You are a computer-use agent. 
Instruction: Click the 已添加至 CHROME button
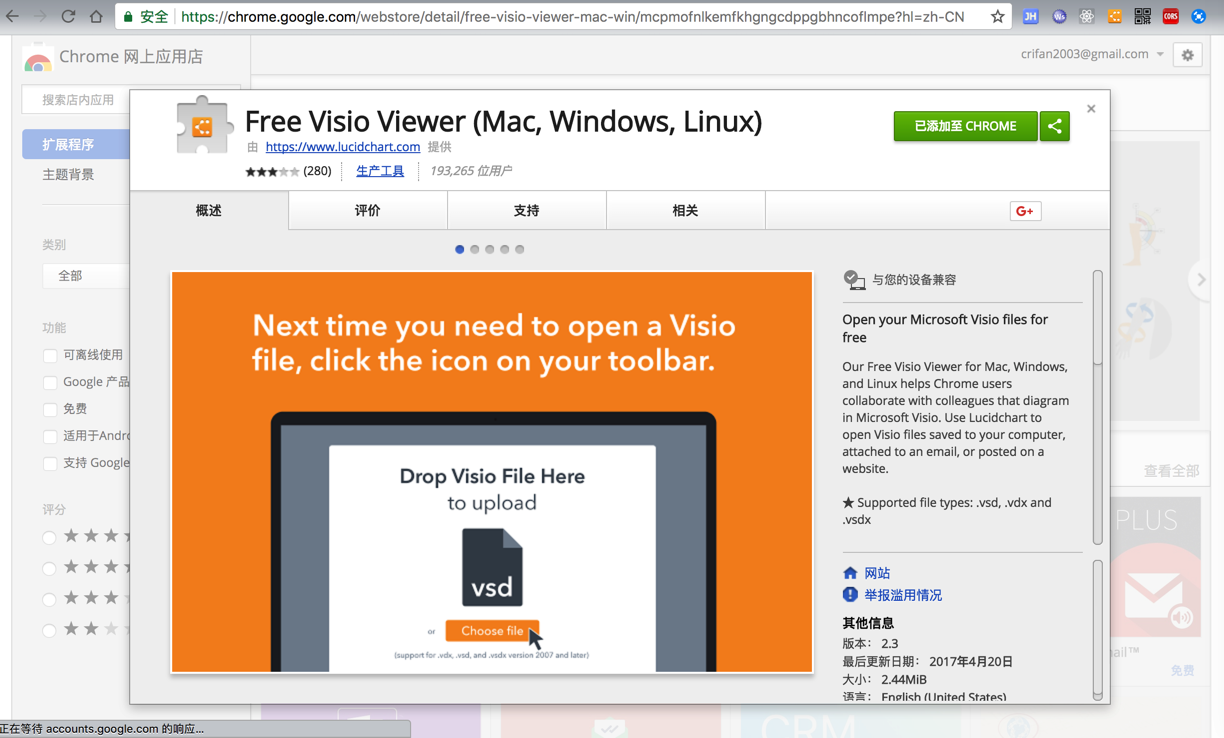[x=965, y=126]
